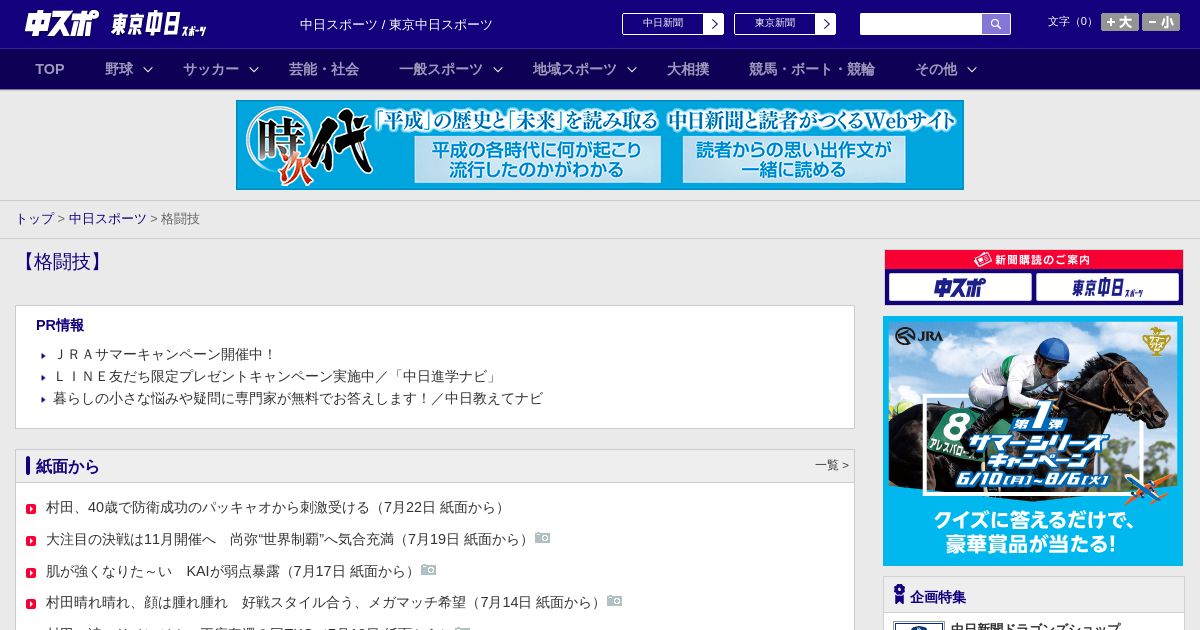The width and height of the screenshot is (1200, 630).
Task: Open the 中日新聞 header link button
Action: [673, 24]
